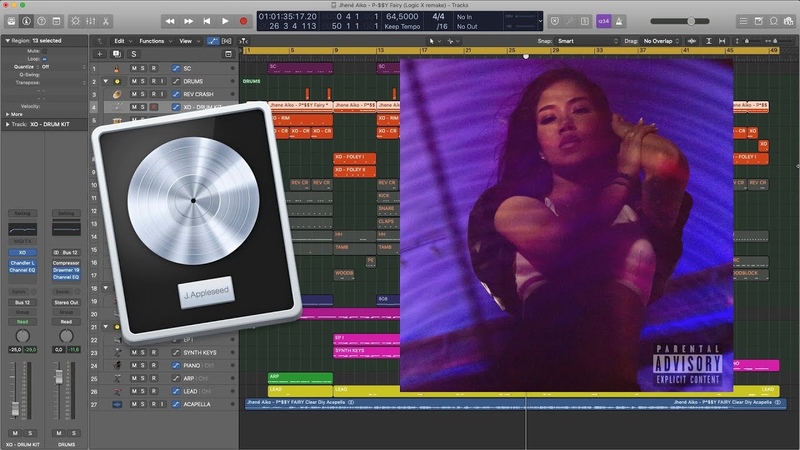Go to beginning with transport button
The width and height of the screenshot is (800, 450).
click(x=207, y=21)
